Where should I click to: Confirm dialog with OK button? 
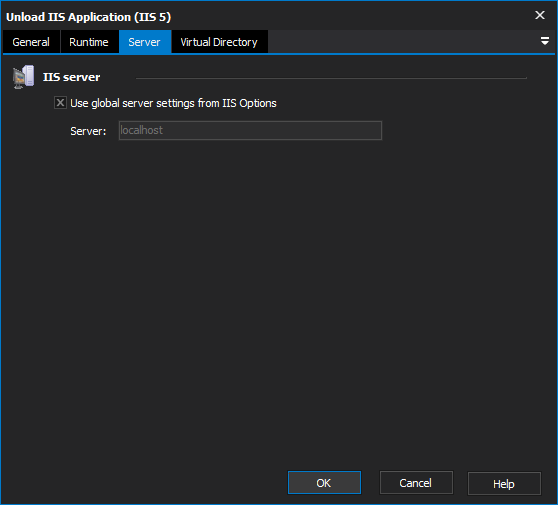324,483
